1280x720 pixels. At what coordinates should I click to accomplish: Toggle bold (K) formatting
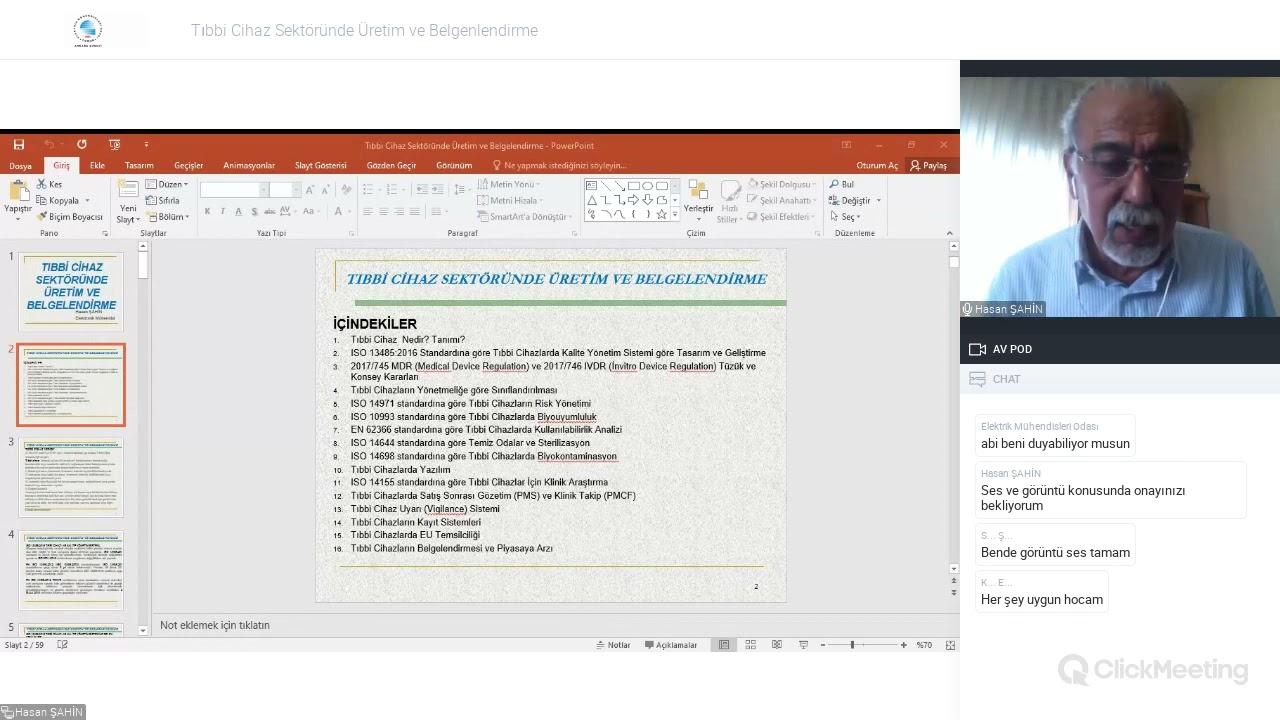tap(207, 211)
